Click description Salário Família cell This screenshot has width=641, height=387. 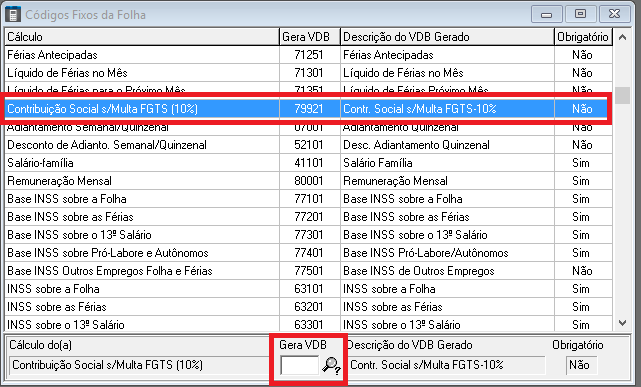(447, 163)
